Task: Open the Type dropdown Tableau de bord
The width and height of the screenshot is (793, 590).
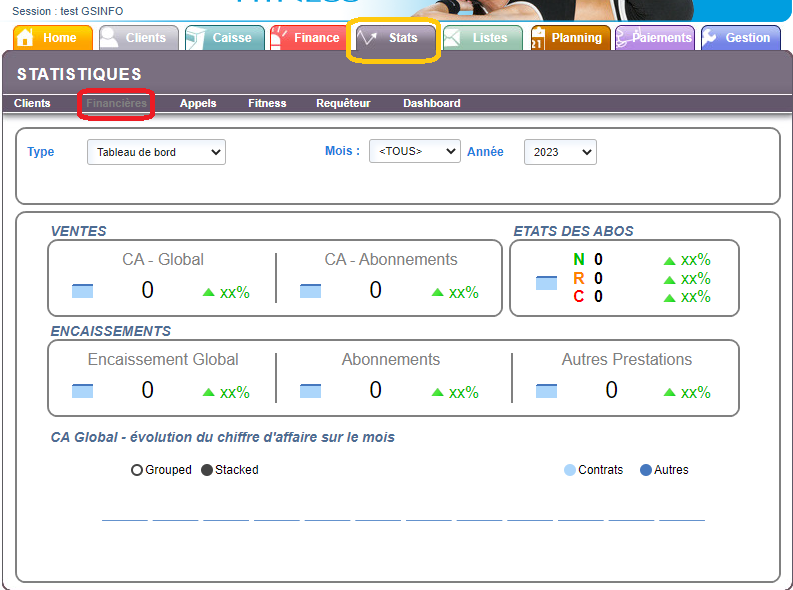Action: pos(156,152)
